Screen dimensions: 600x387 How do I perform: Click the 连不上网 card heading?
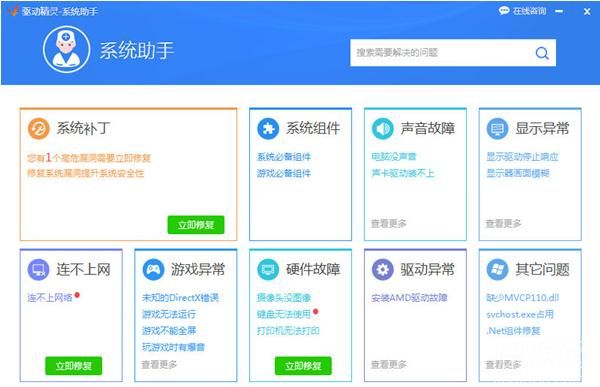(x=83, y=269)
